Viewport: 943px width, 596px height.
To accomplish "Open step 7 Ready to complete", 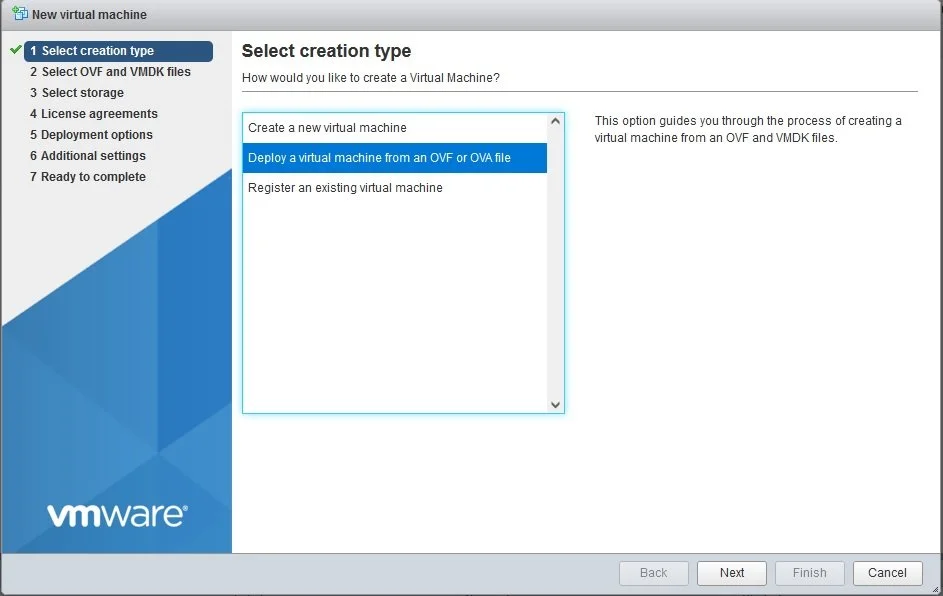I will click(x=88, y=177).
